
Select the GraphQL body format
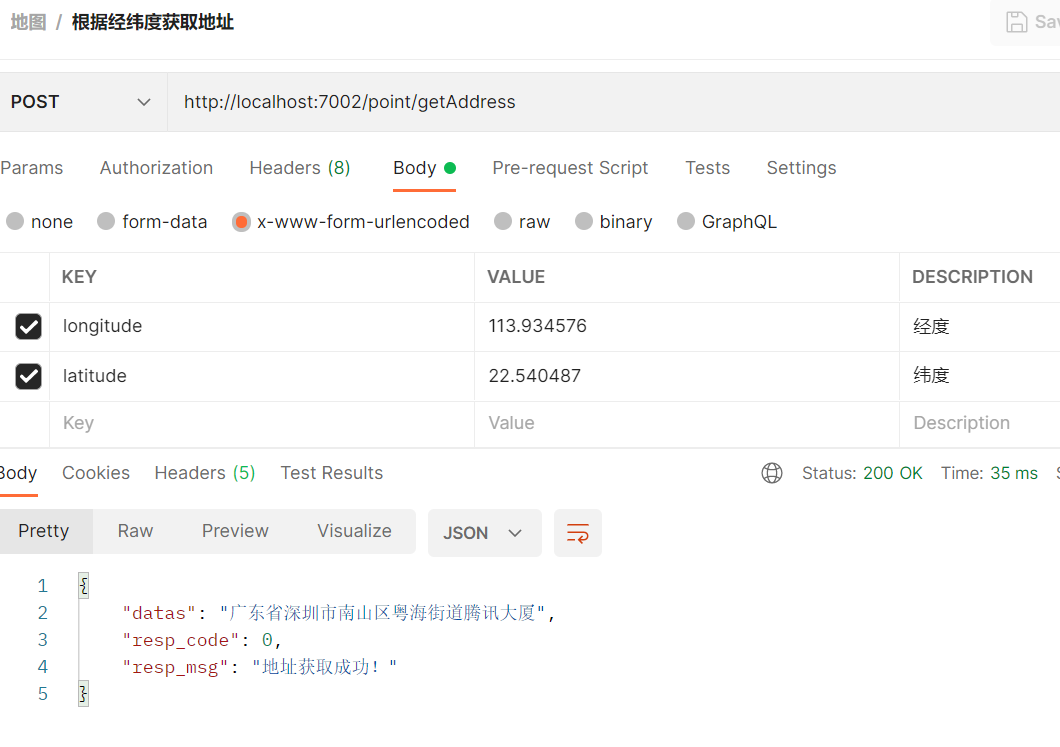(x=727, y=221)
